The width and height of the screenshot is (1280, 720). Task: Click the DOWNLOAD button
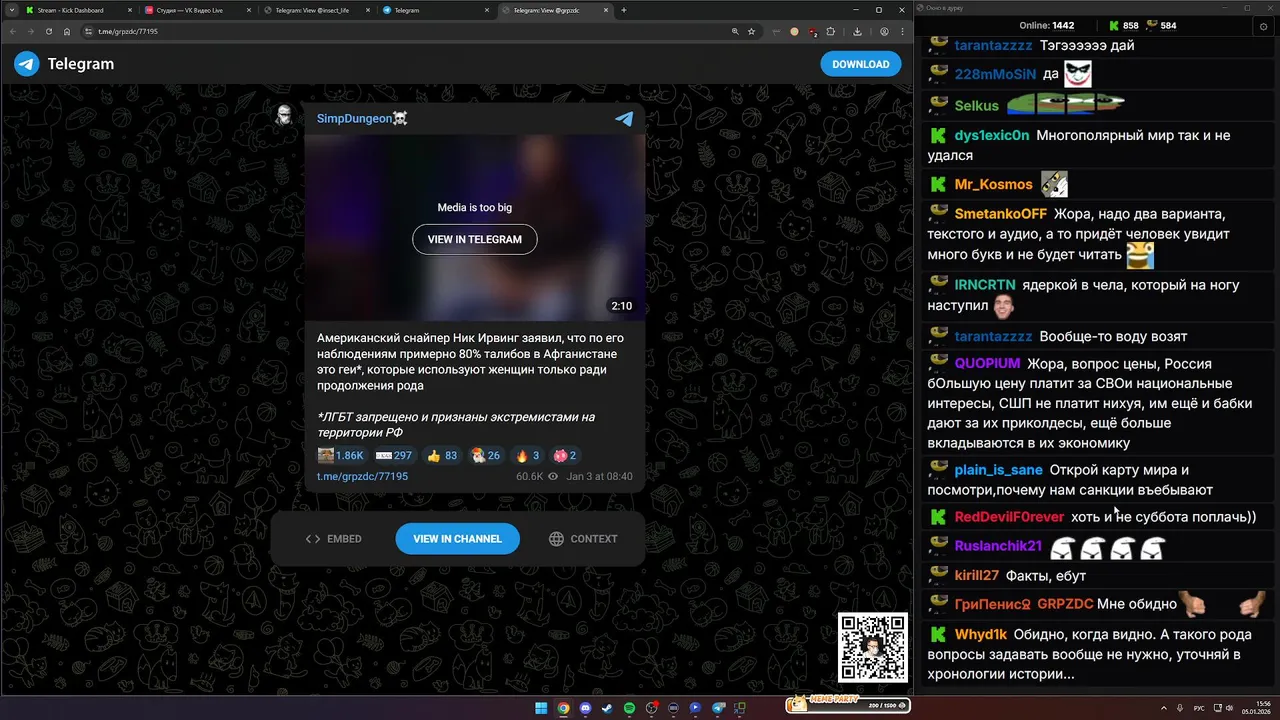tap(860, 64)
